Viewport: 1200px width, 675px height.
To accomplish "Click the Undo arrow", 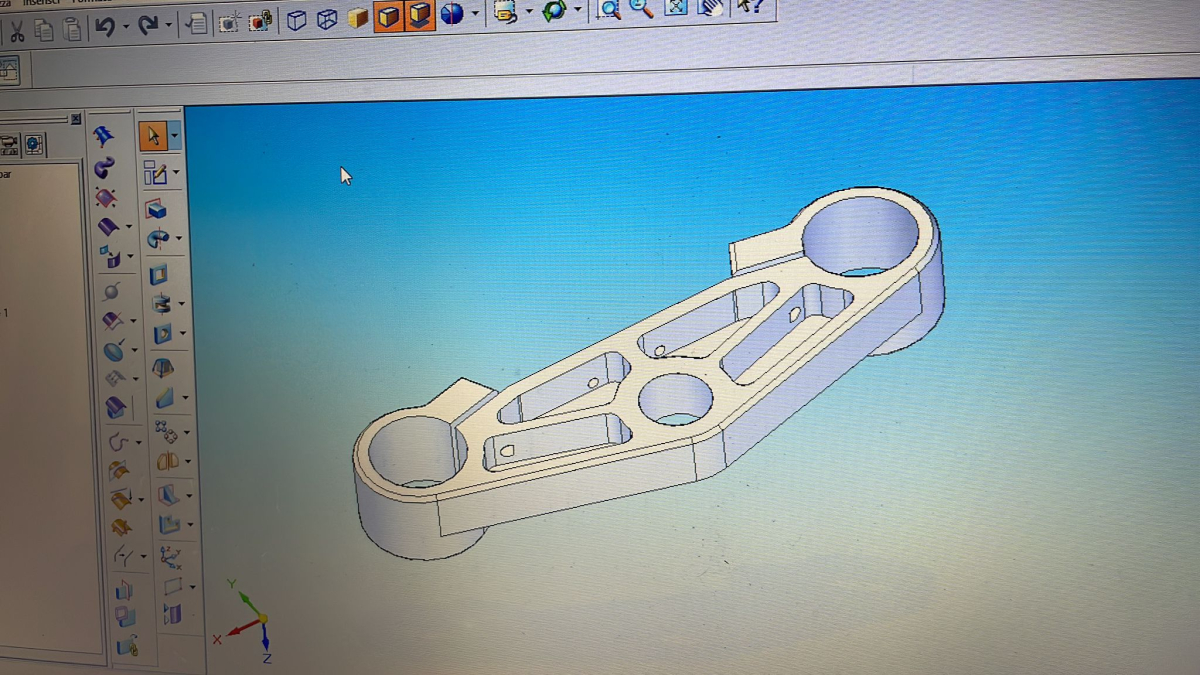I will [x=104, y=27].
